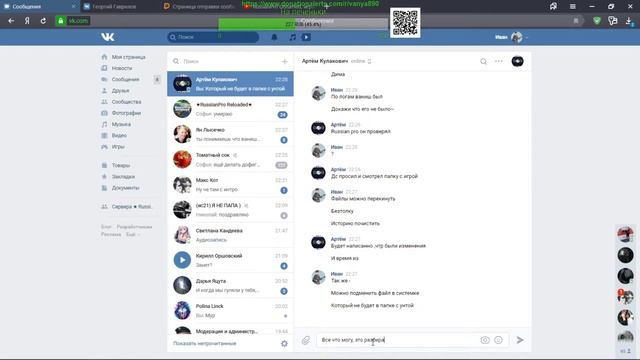
Task: Switch to the second VK browser tab
Action: 119,7
